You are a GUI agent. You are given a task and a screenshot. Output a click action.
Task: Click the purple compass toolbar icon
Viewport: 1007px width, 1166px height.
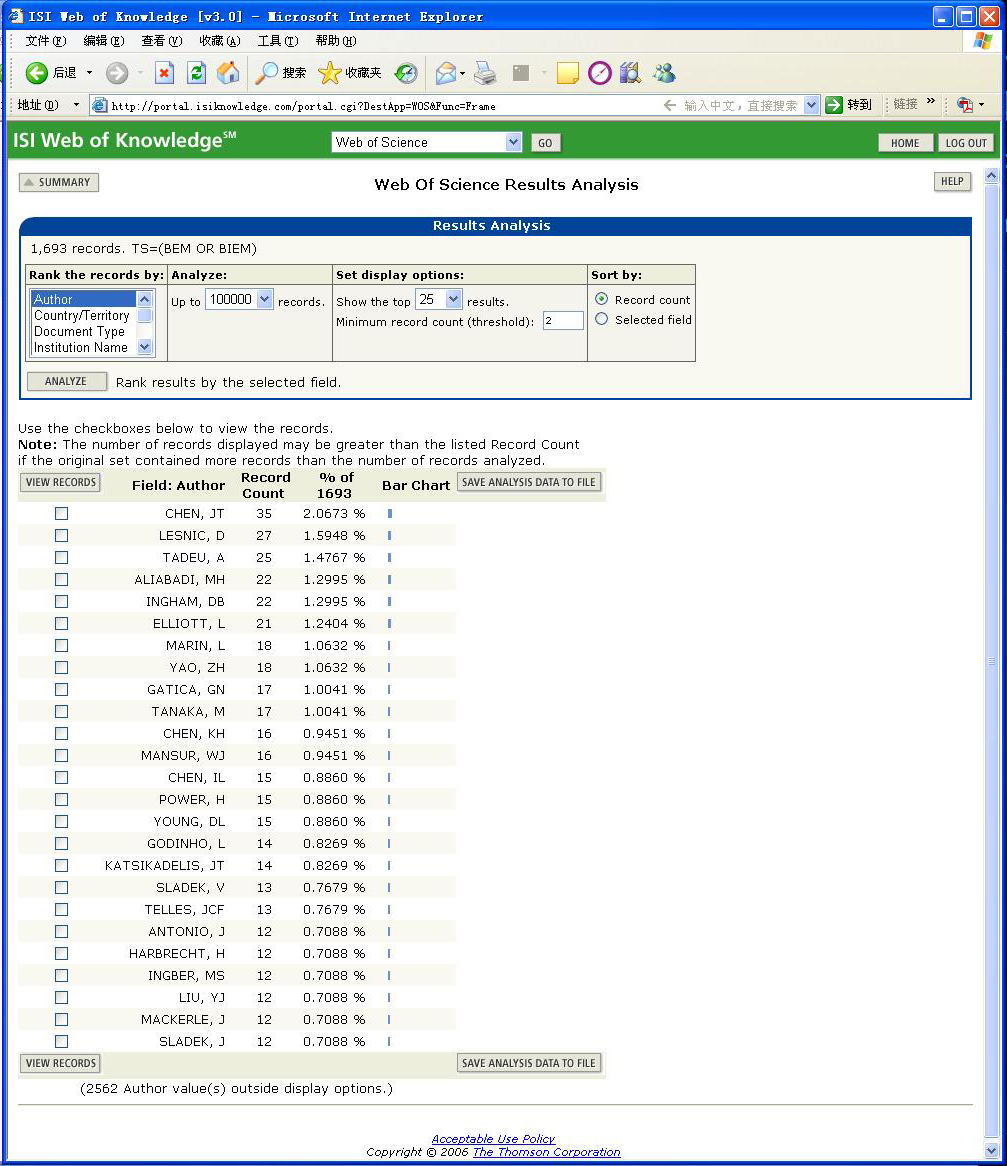599,73
